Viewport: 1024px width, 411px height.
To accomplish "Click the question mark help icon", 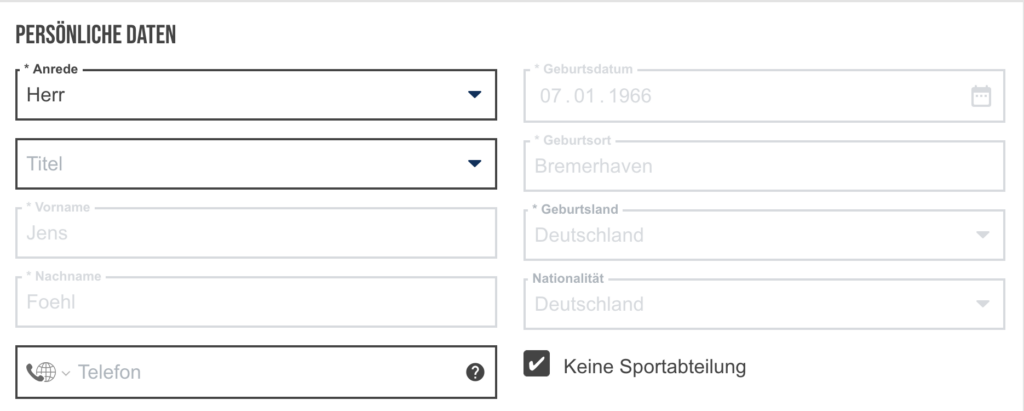I will (475, 372).
